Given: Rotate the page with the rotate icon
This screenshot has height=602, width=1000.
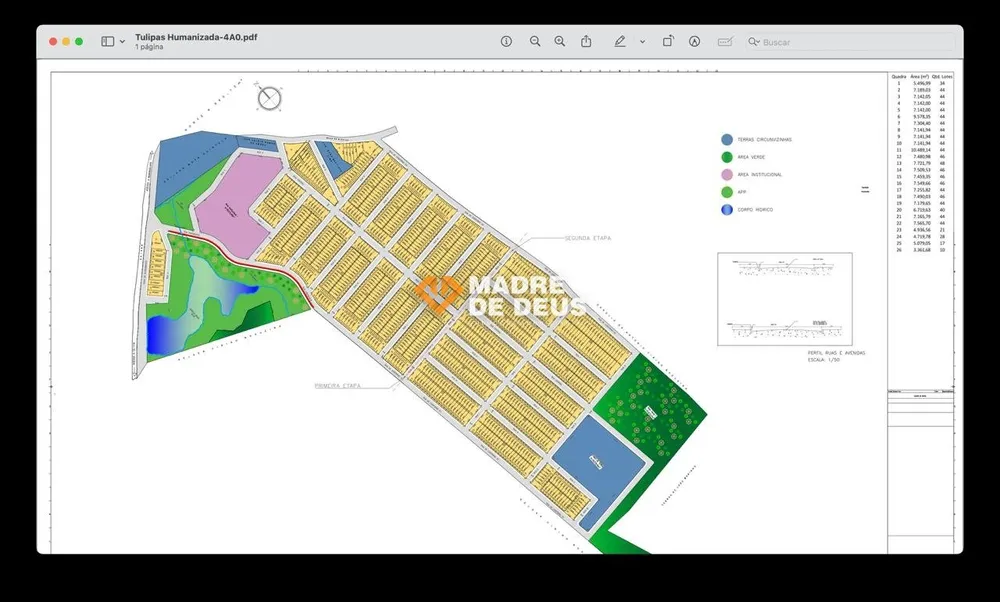Looking at the screenshot, I should tap(668, 41).
